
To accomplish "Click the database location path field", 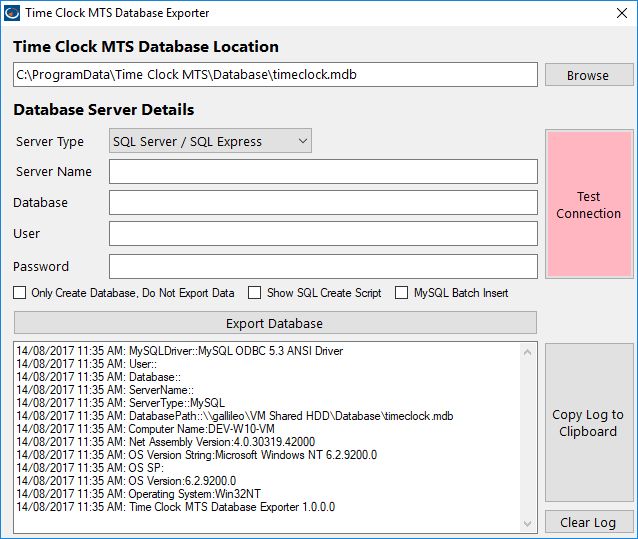I will point(275,74).
